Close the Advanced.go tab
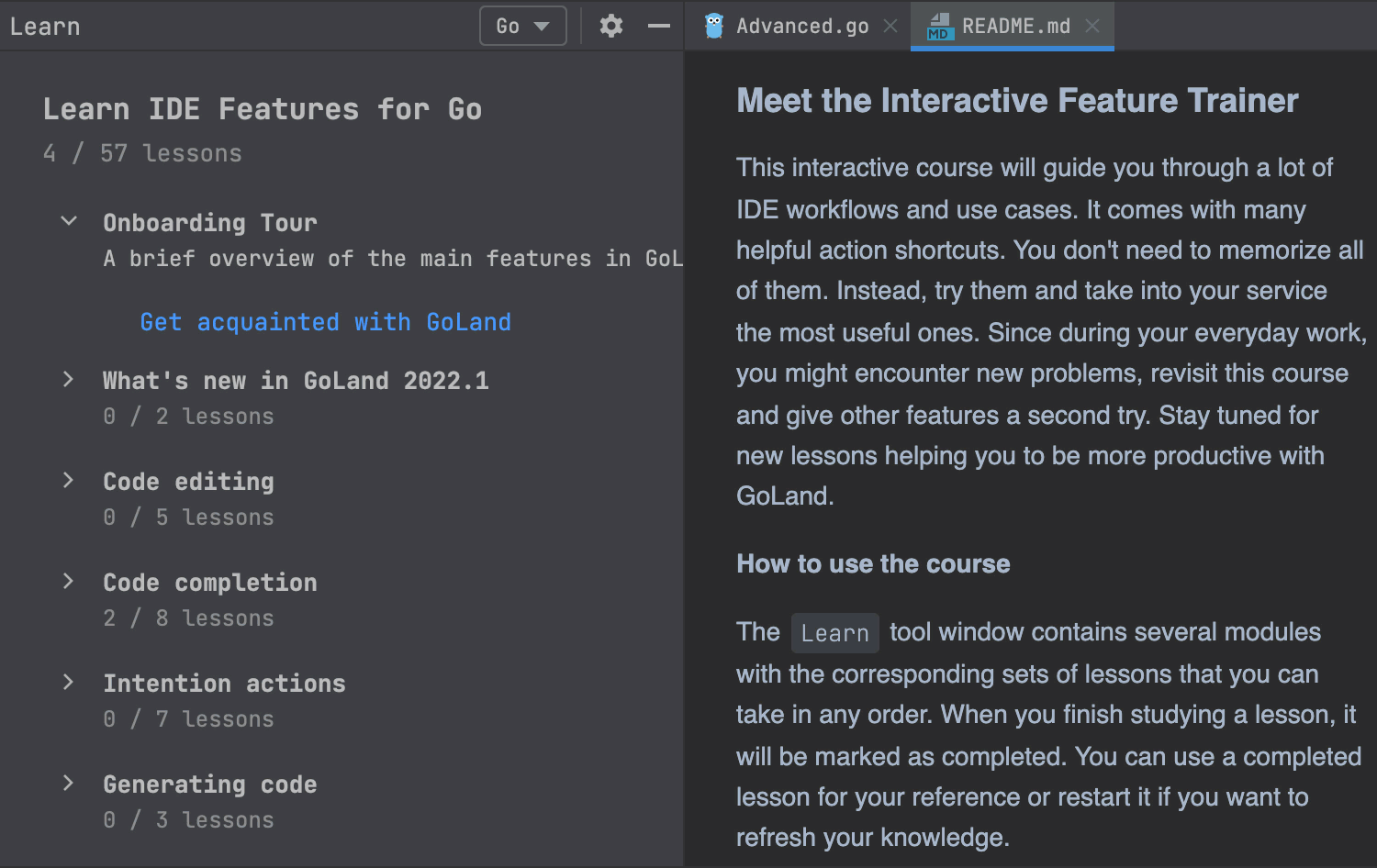The image size is (1377, 868). point(890,26)
